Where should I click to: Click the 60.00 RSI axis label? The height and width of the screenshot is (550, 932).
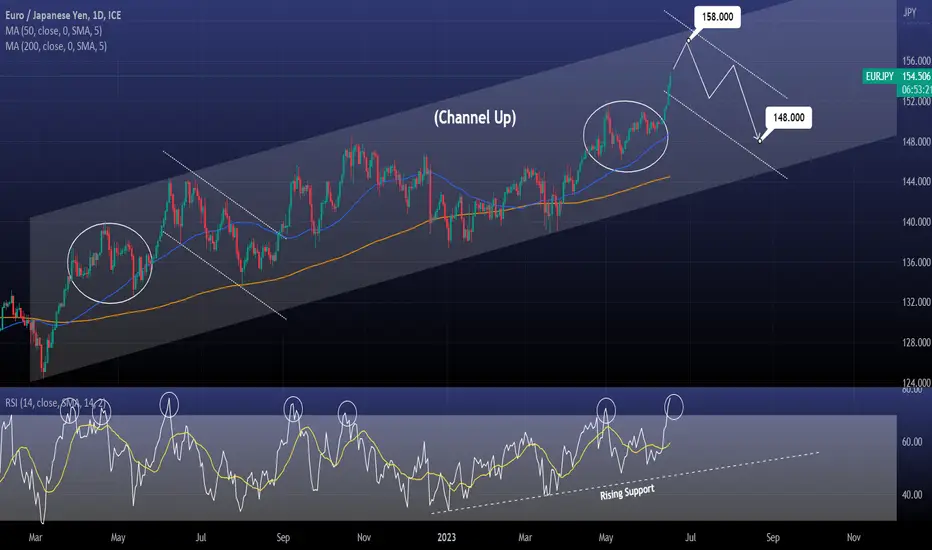point(912,442)
